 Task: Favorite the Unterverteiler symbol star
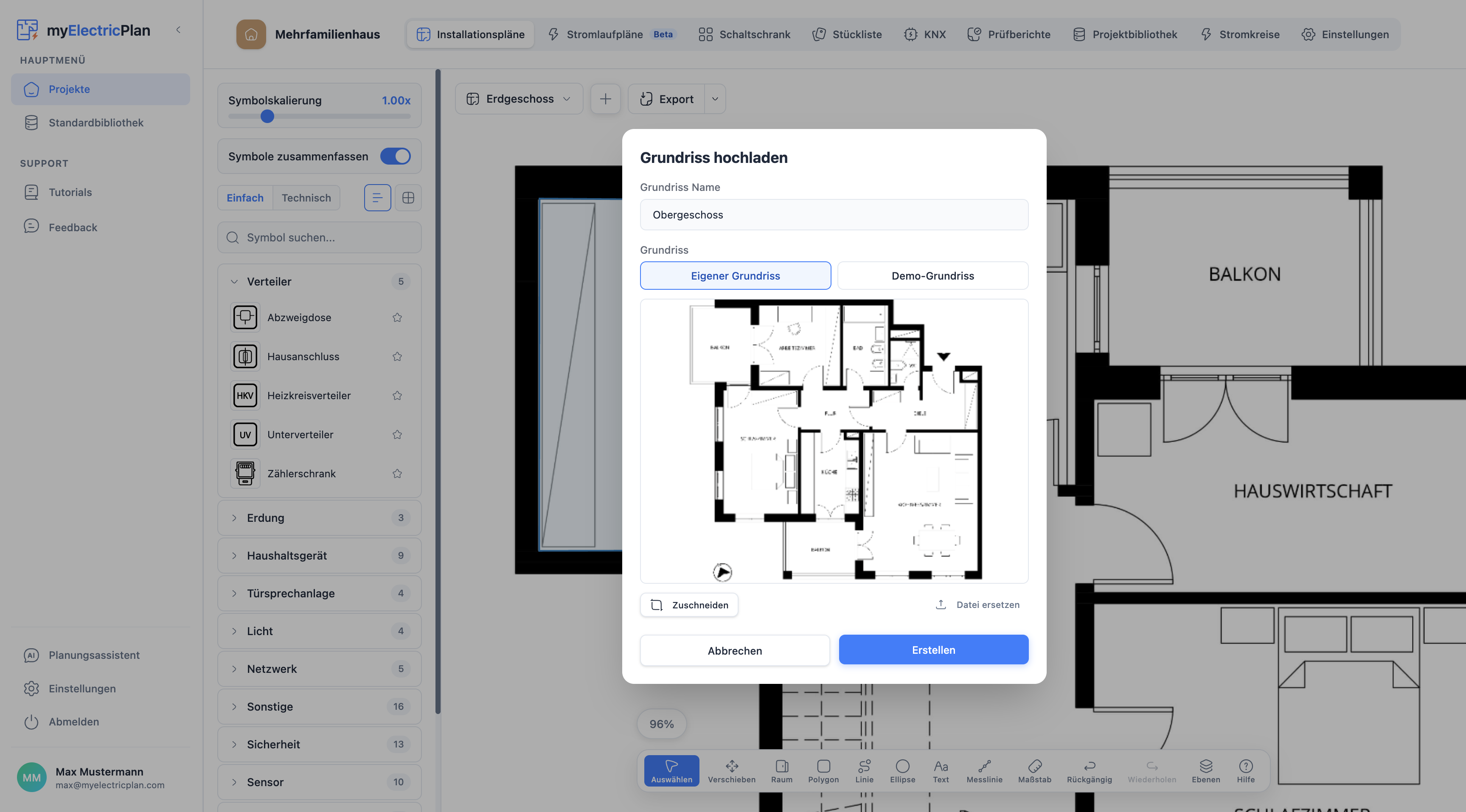[x=397, y=435]
